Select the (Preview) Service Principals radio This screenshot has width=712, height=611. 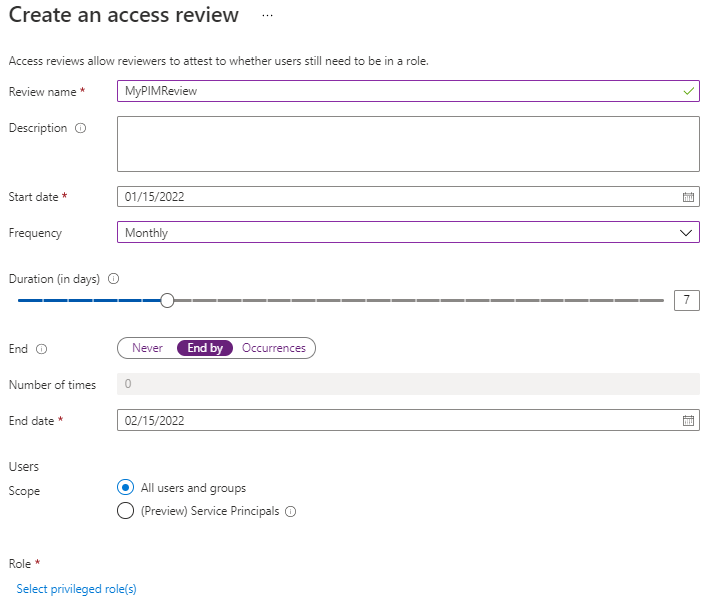click(125, 511)
